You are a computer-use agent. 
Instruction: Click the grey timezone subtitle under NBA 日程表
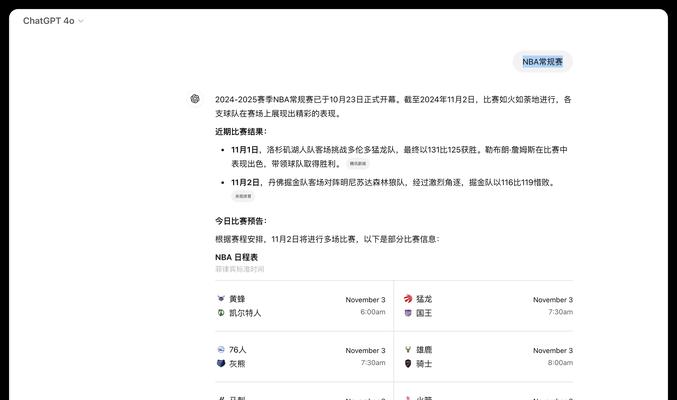[240, 269]
